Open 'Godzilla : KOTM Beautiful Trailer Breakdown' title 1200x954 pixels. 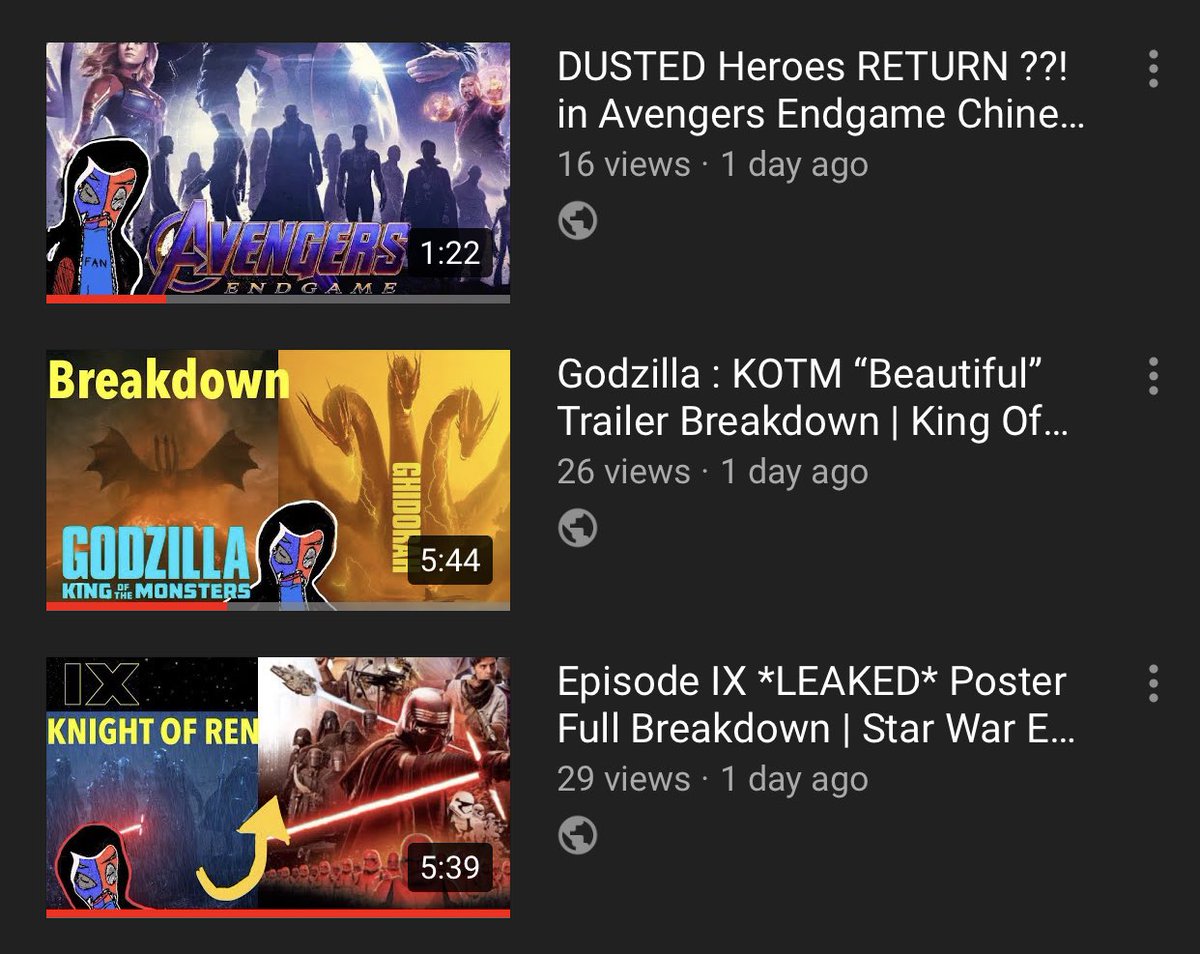[812, 398]
